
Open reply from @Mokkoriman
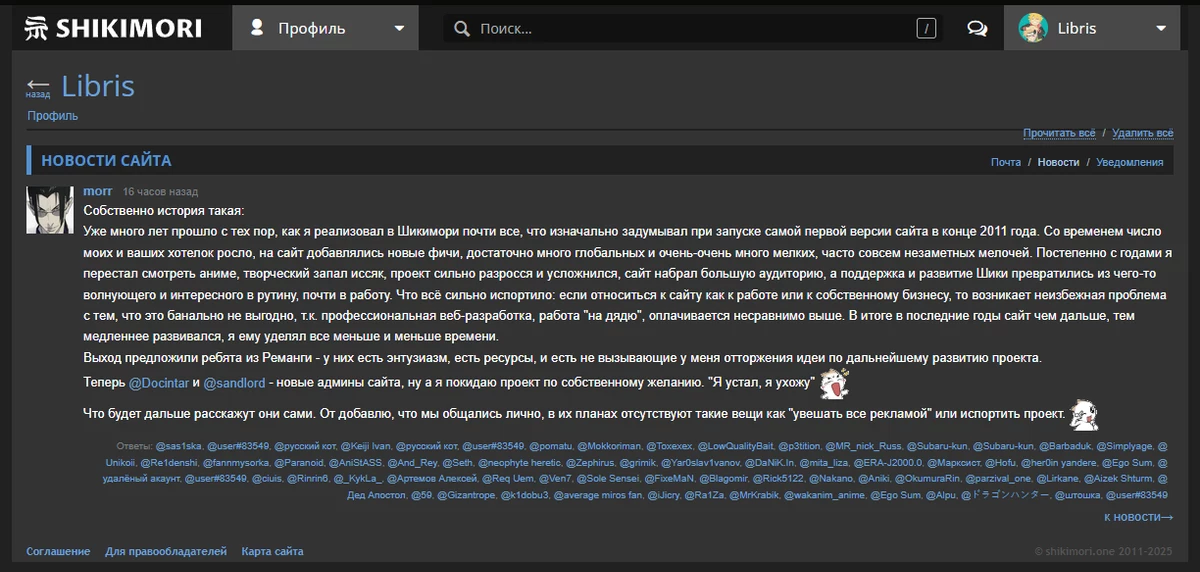point(608,445)
